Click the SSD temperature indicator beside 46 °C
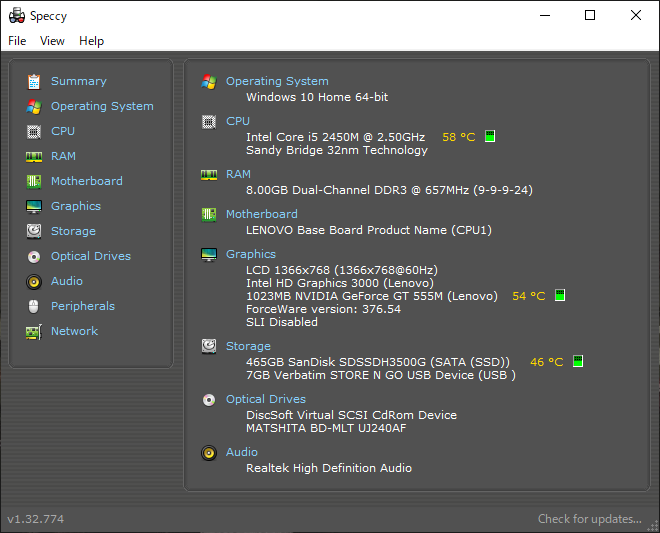 click(x=578, y=362)
